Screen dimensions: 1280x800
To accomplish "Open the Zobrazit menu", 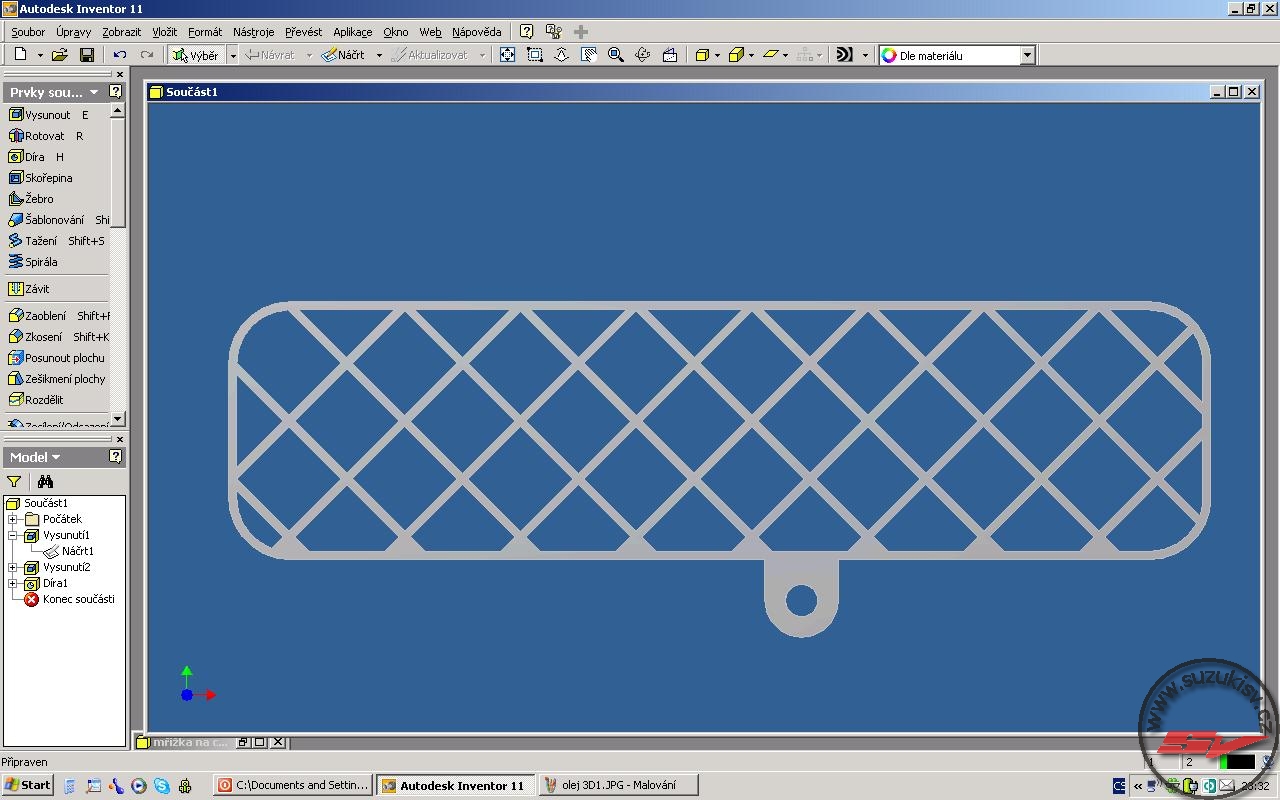I will point(121,32).
